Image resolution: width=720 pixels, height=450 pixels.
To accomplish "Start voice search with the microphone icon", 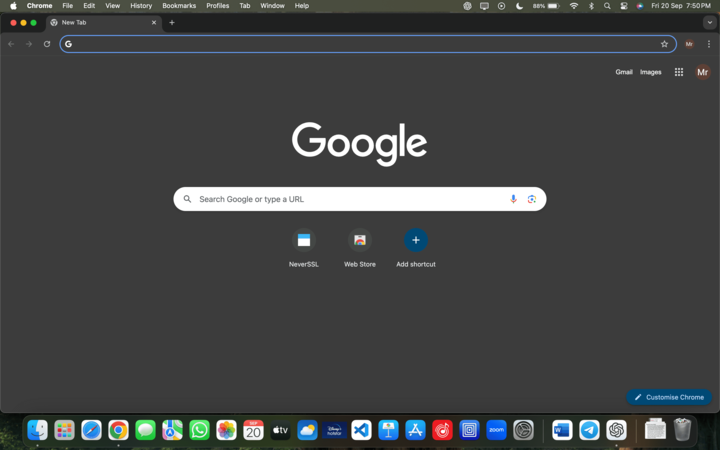I will click(513, 199).
